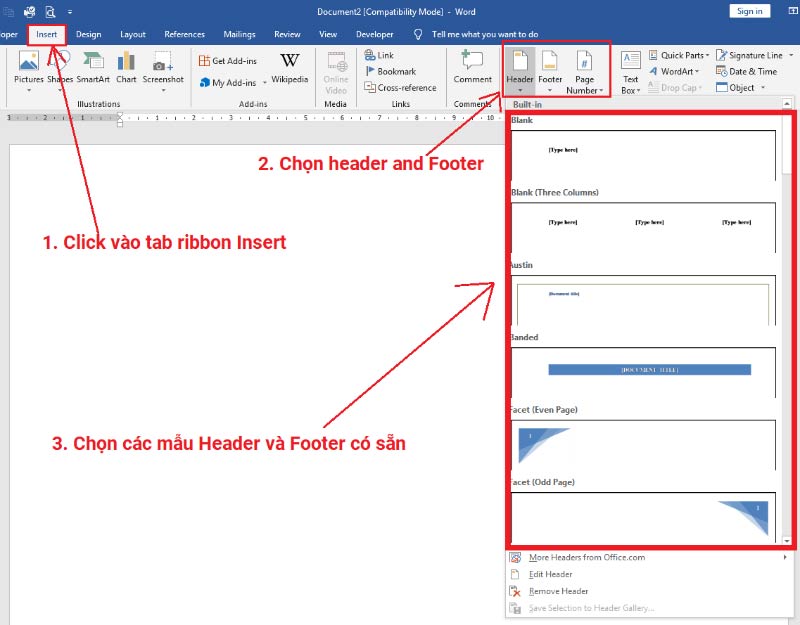800x625 pixels.
Task: Insert a Link
Action: tap(379, 55)
